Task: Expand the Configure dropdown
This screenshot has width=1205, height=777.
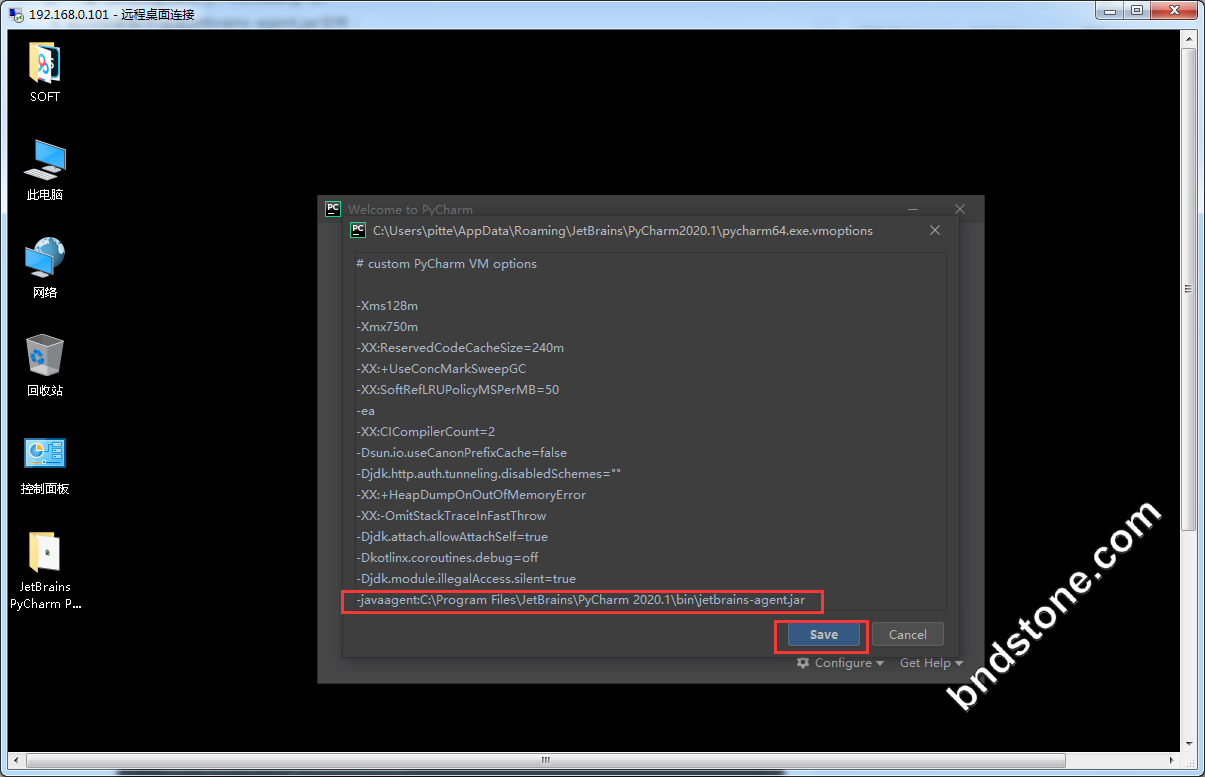Action: 840,663
